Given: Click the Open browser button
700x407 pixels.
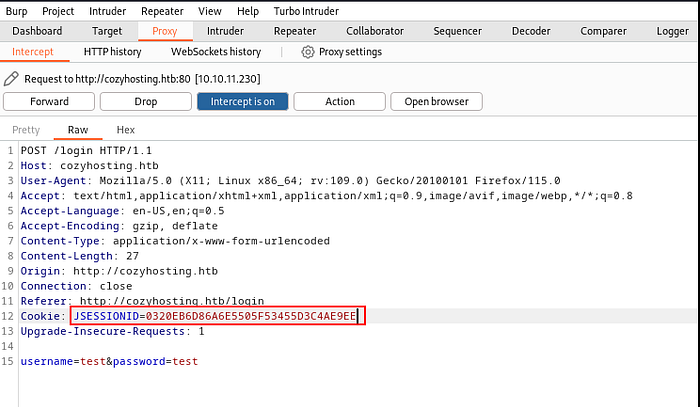Looking at the screenshot, I should (437, 101).
